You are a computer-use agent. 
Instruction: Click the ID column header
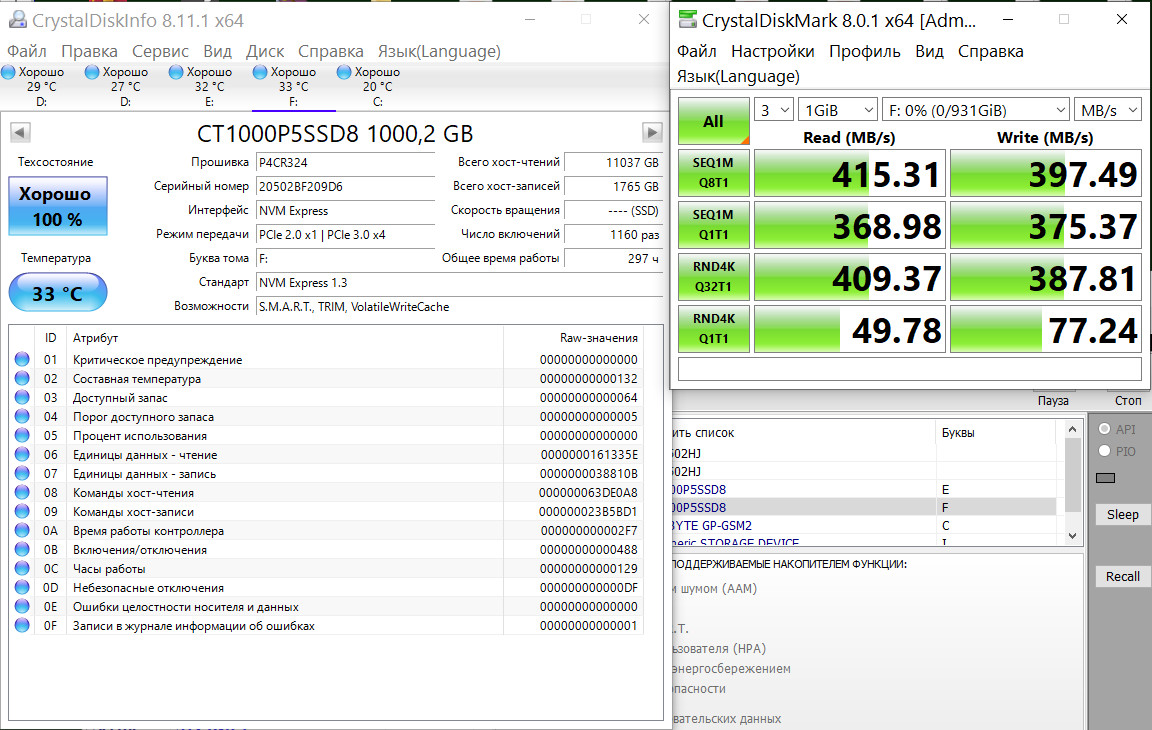[51, 338]
